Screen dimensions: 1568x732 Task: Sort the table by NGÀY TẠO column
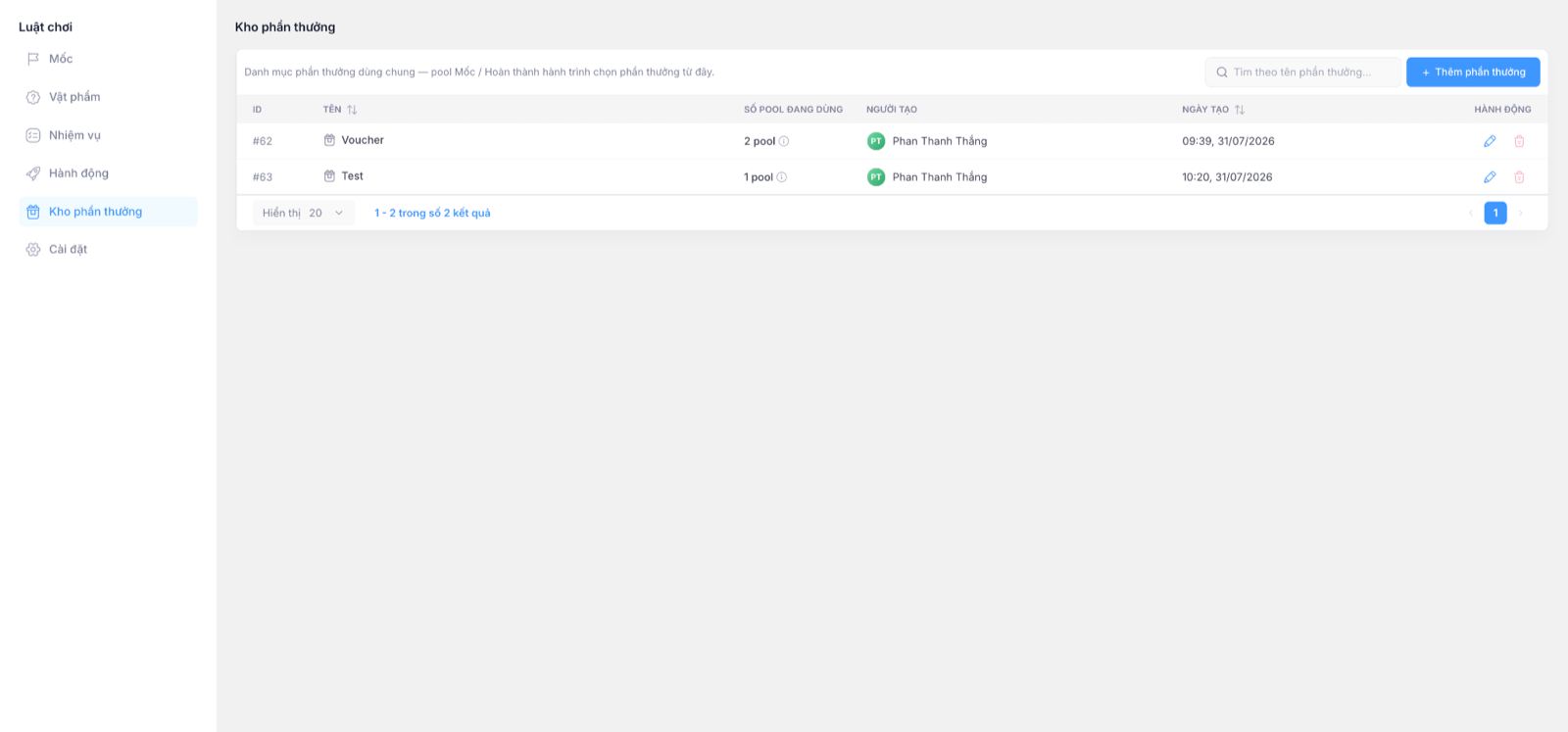pyautogui.click(x=1240, y=110)
